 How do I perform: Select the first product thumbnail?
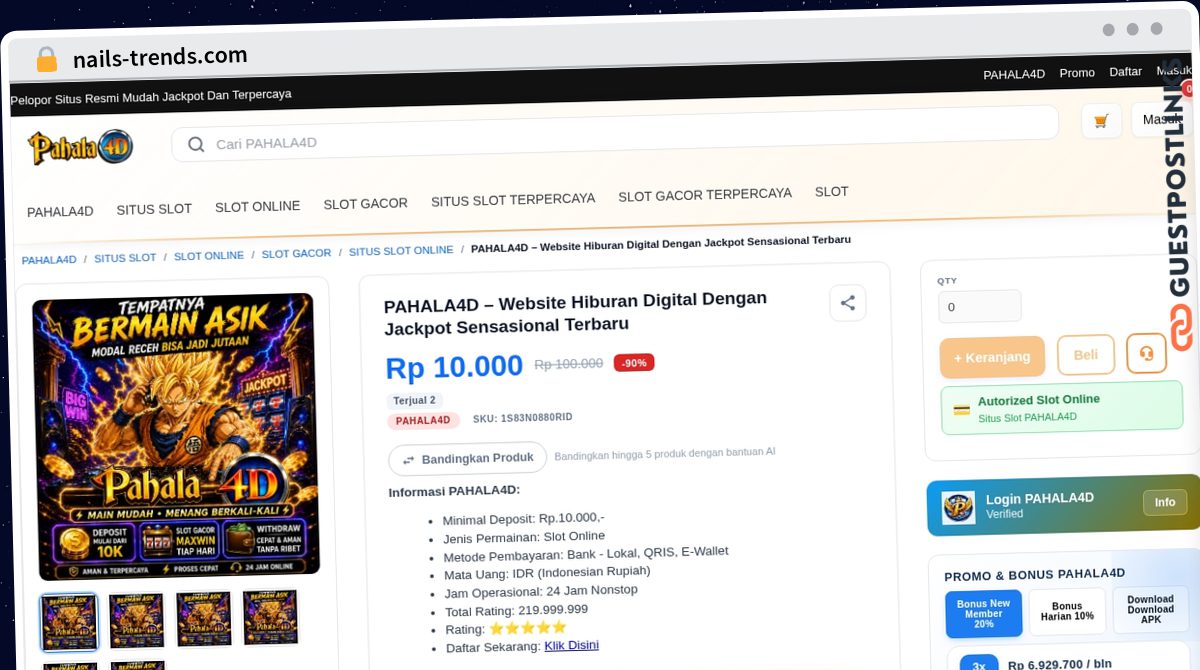pos(69,622)
